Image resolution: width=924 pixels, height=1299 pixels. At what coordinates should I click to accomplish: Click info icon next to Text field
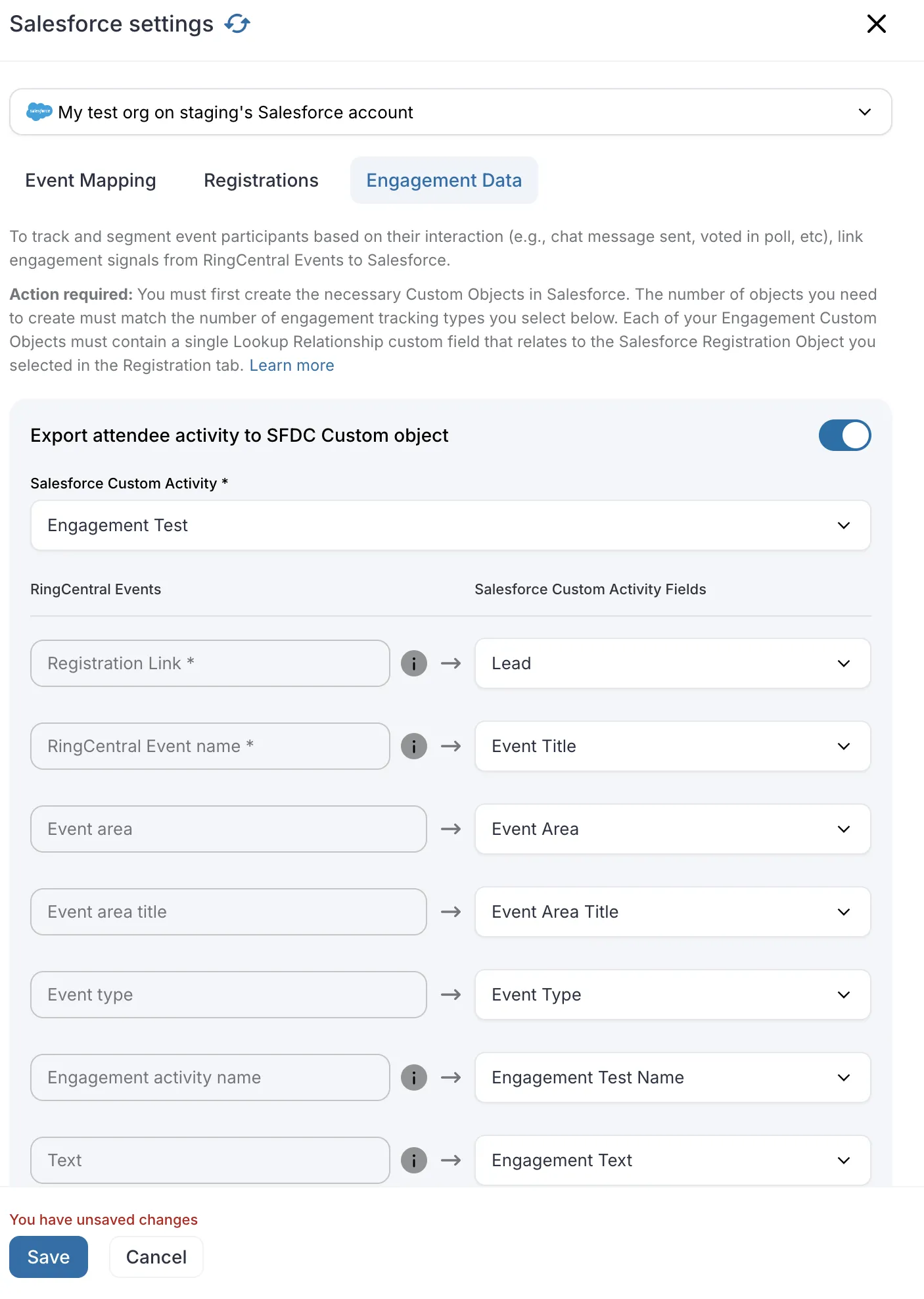coord(414,1160)
